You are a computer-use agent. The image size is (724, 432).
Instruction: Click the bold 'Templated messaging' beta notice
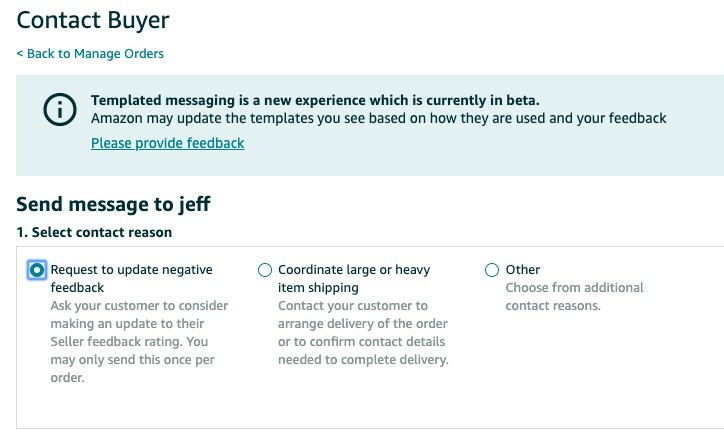click(315, 100)
